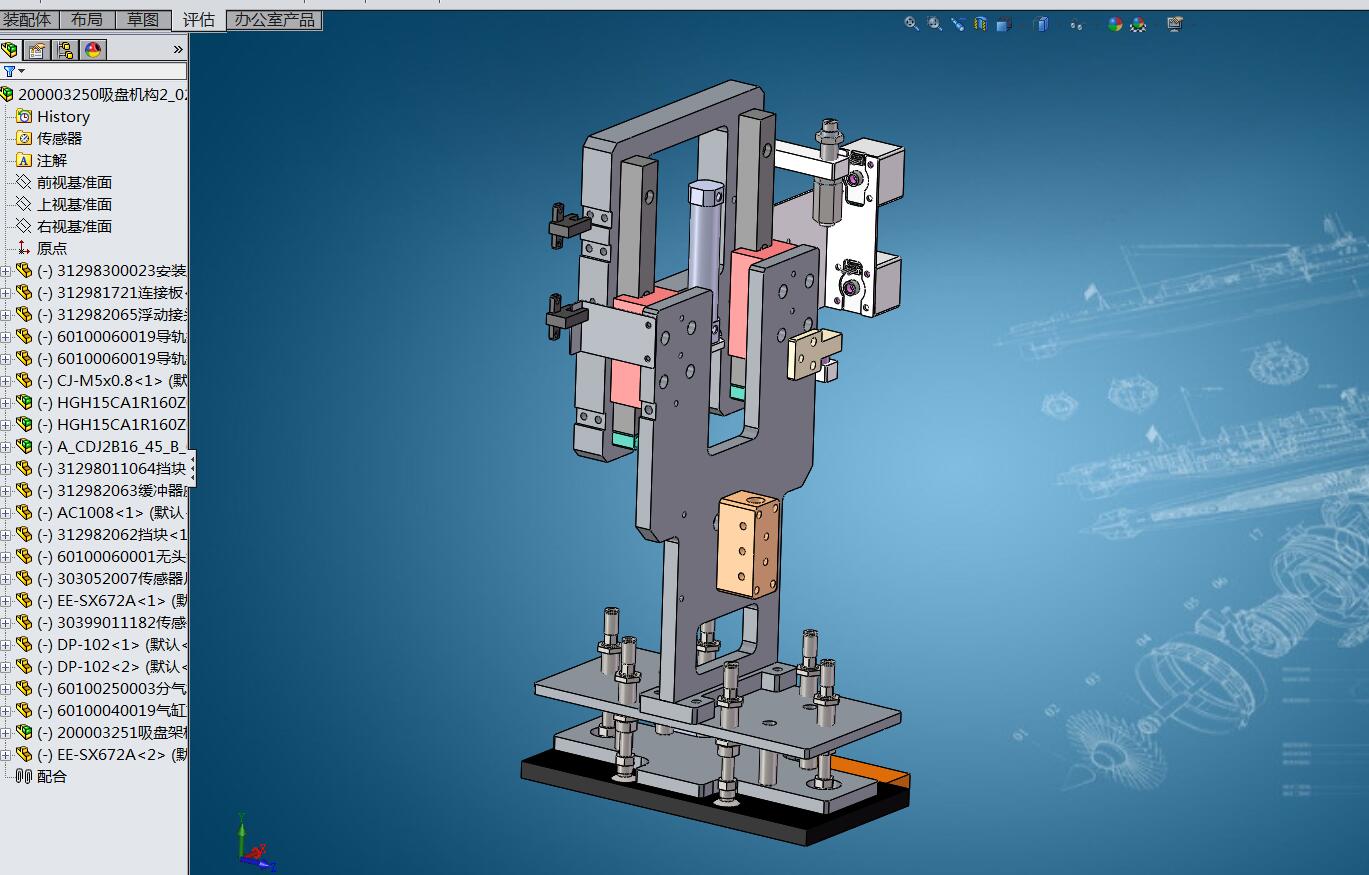1369x875 pixels.
Task: Select the 前视基准面 plane
Action: (x=63, y=182)
